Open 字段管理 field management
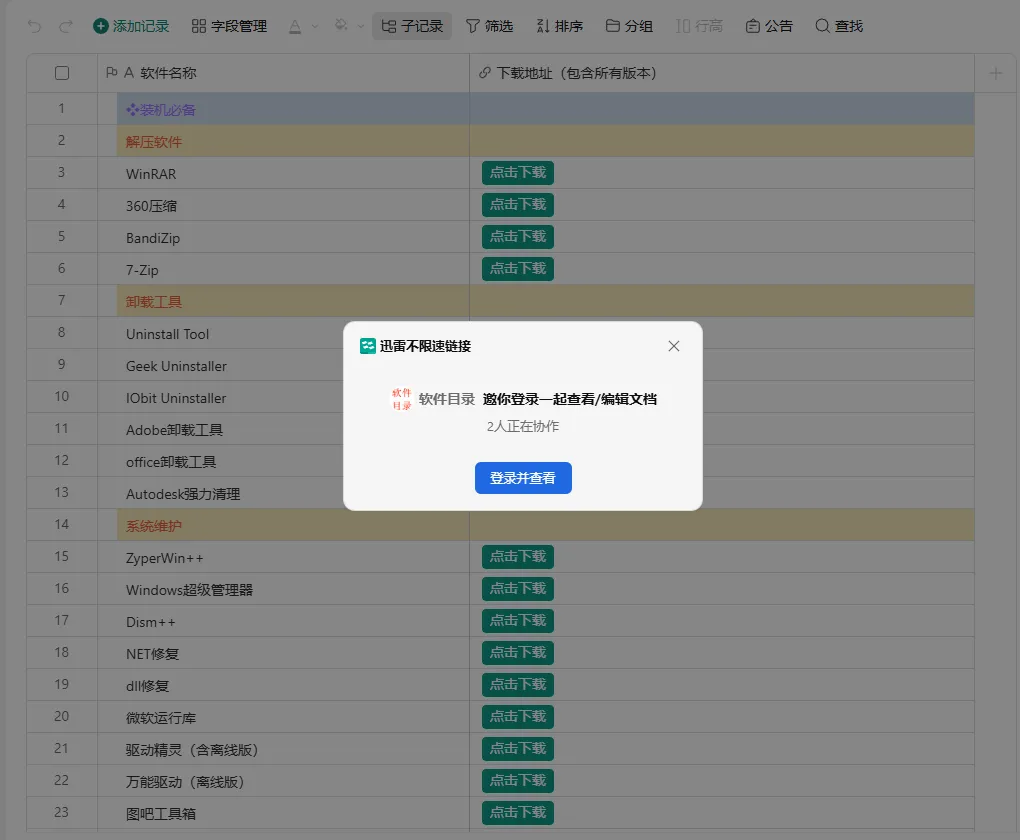 [x=229, y=26]
